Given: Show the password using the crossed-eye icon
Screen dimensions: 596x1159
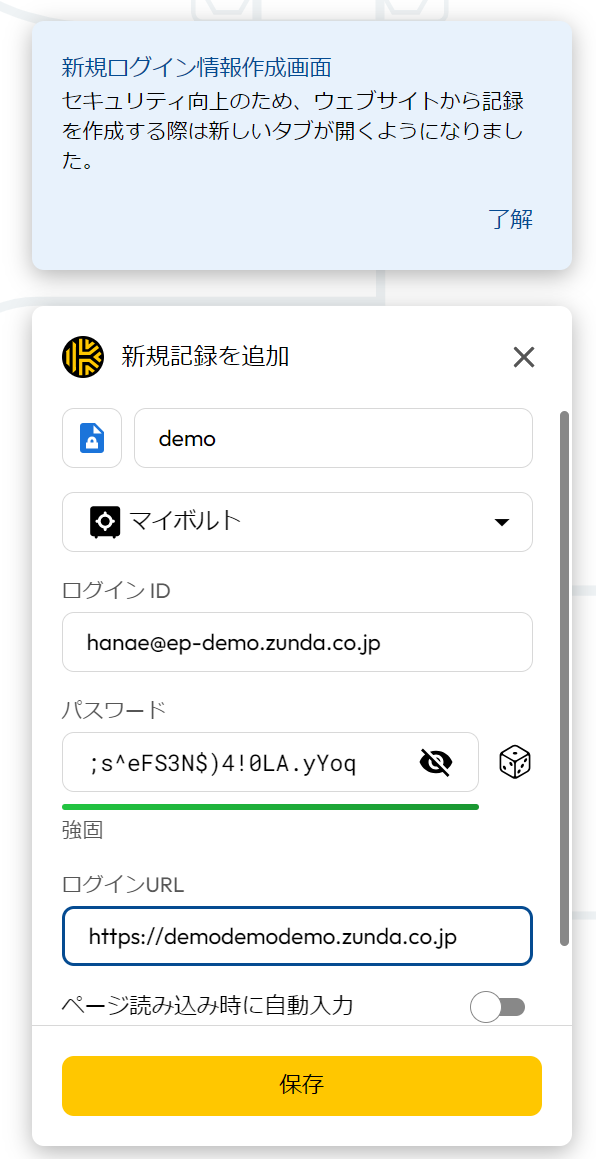Looking at the screenshot, I should pyautogui.click(x=436, y=762).
